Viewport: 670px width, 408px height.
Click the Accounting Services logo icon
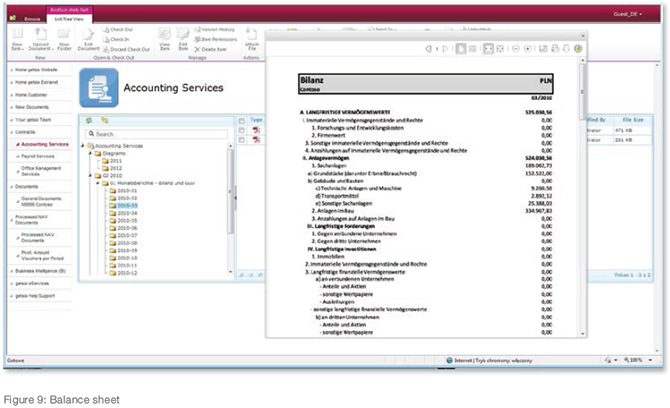(99, 88)
